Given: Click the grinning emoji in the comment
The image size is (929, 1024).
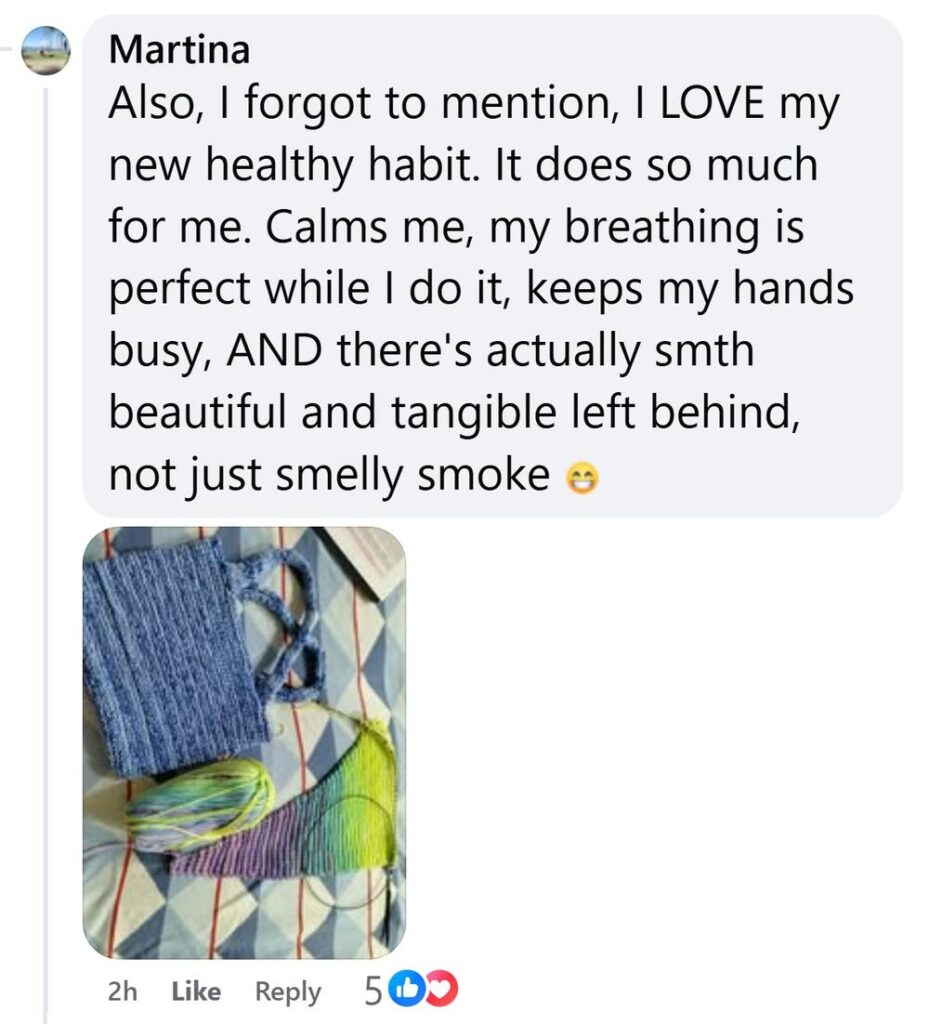Looking at the screenshot, I should pyautogui.click(x=581, y=479).
